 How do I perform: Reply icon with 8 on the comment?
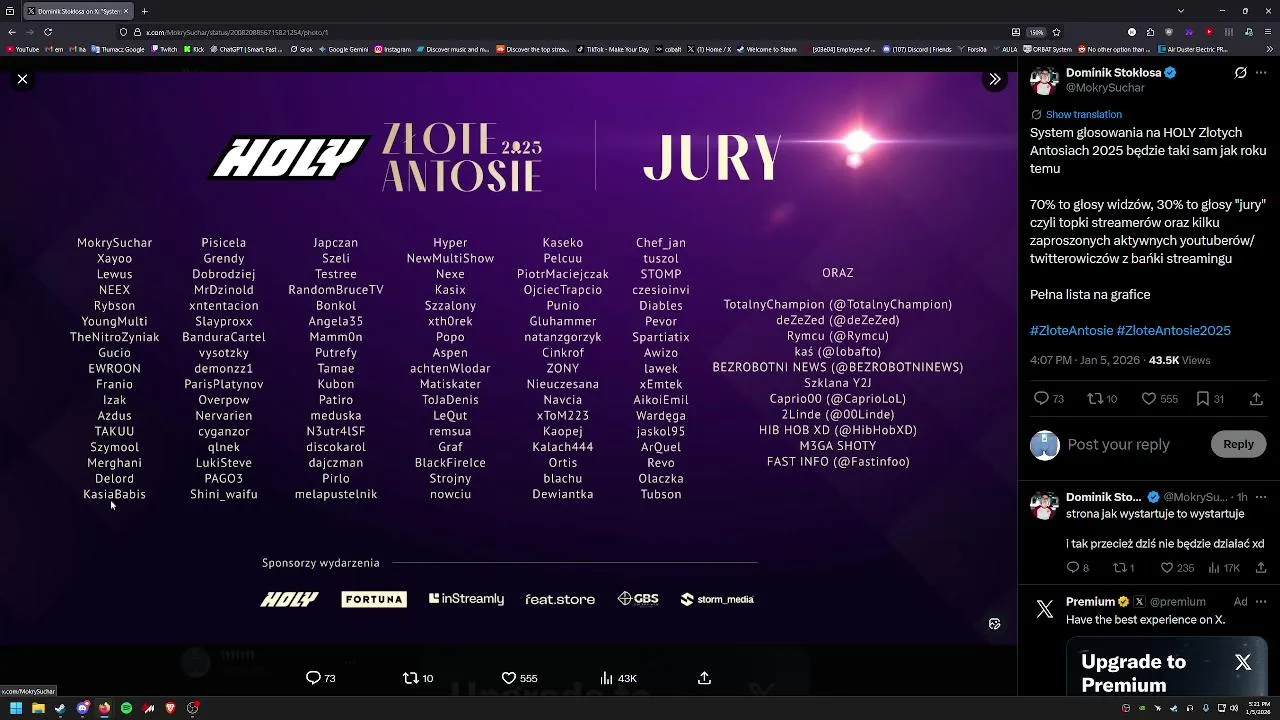[1073, 568]
